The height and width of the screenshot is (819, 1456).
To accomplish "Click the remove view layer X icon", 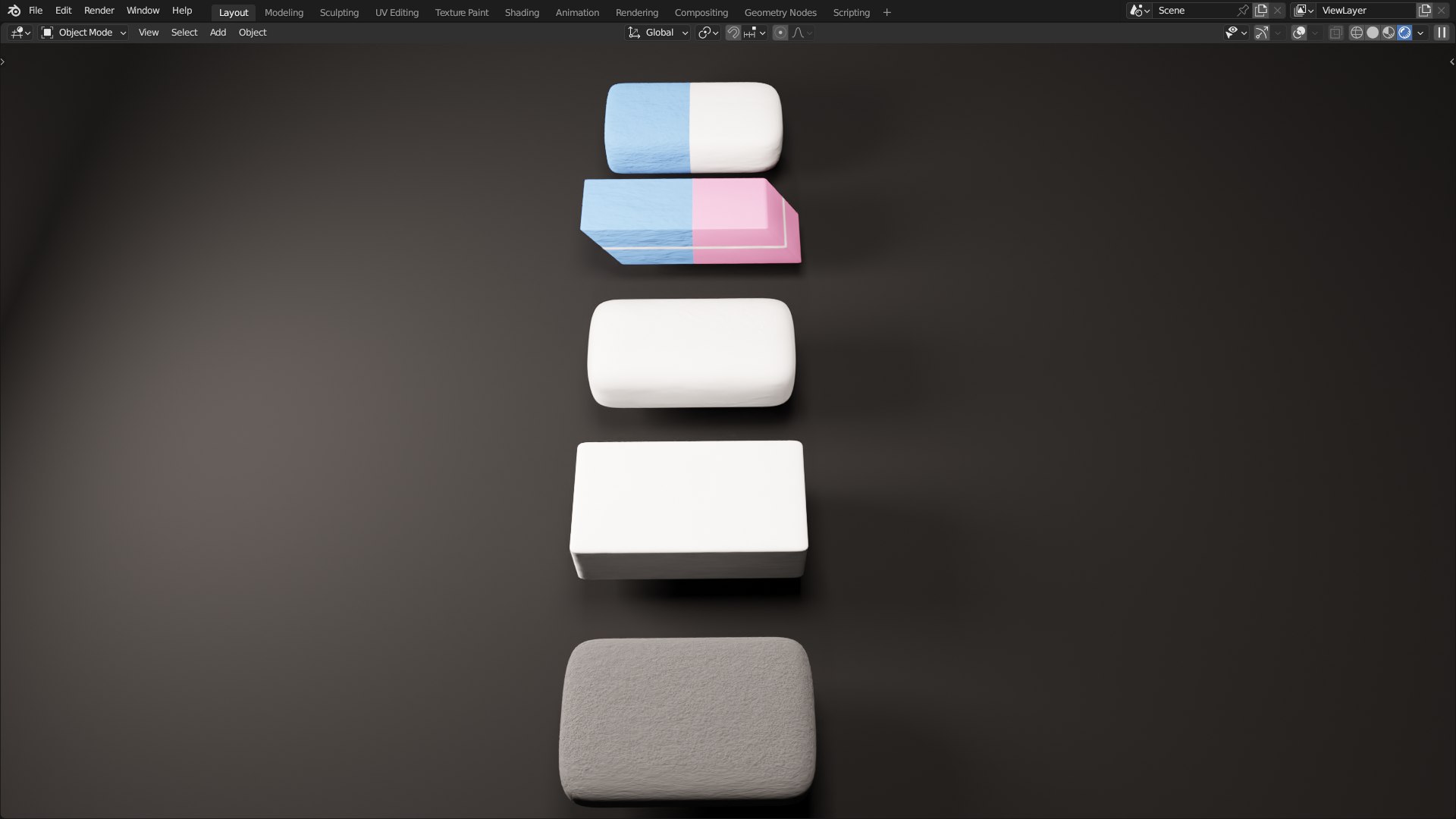I will tap(1442, 11).
